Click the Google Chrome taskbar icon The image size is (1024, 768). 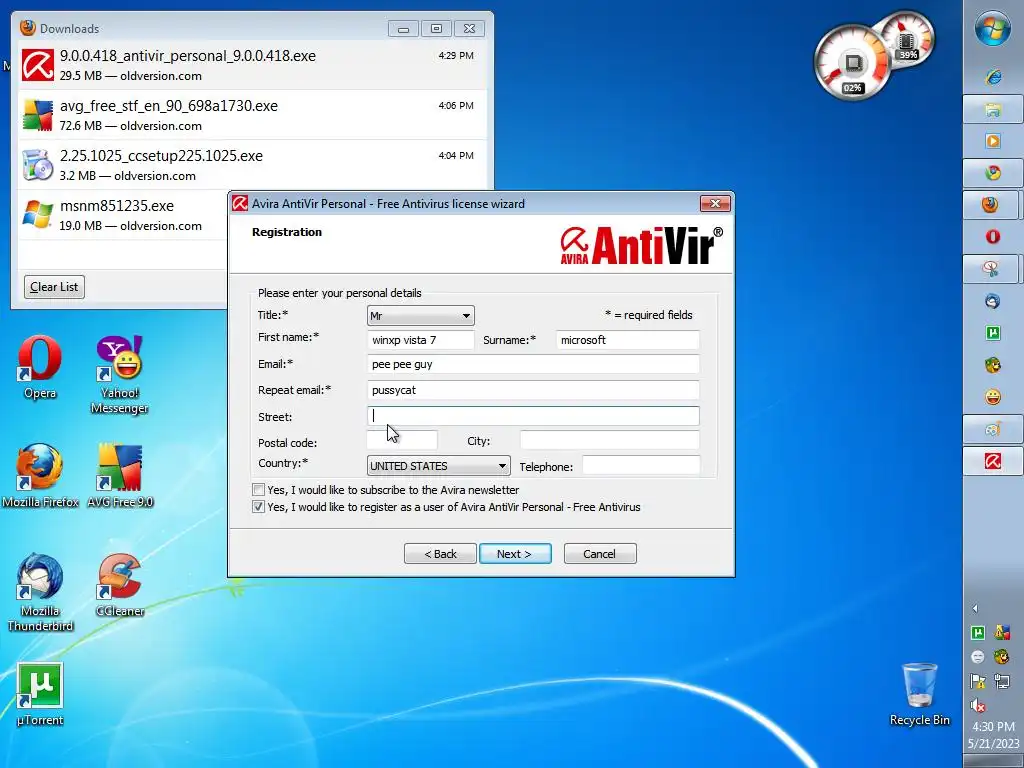tap(993, 173)
